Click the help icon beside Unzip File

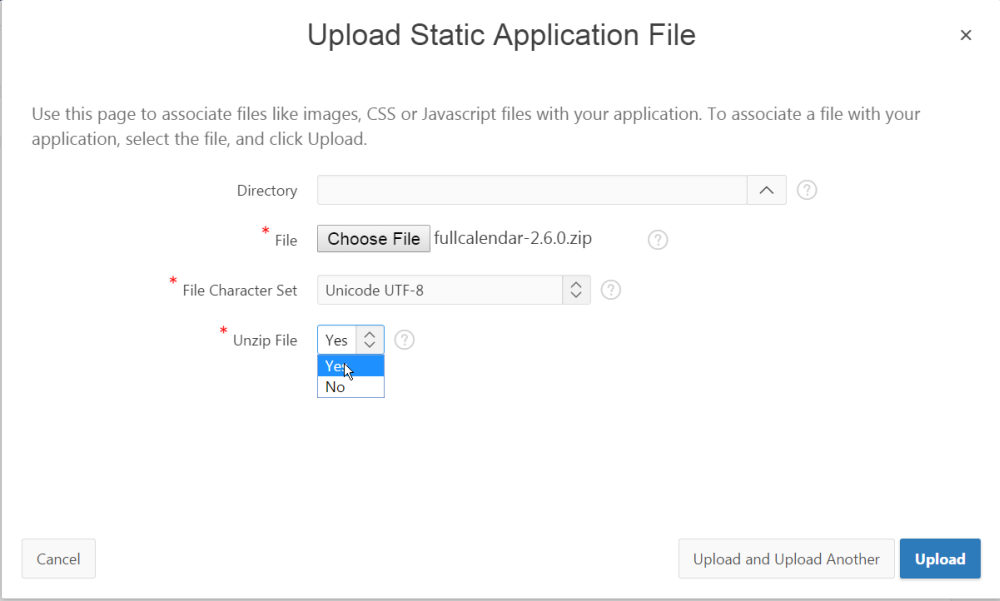[x=404, y=339]
